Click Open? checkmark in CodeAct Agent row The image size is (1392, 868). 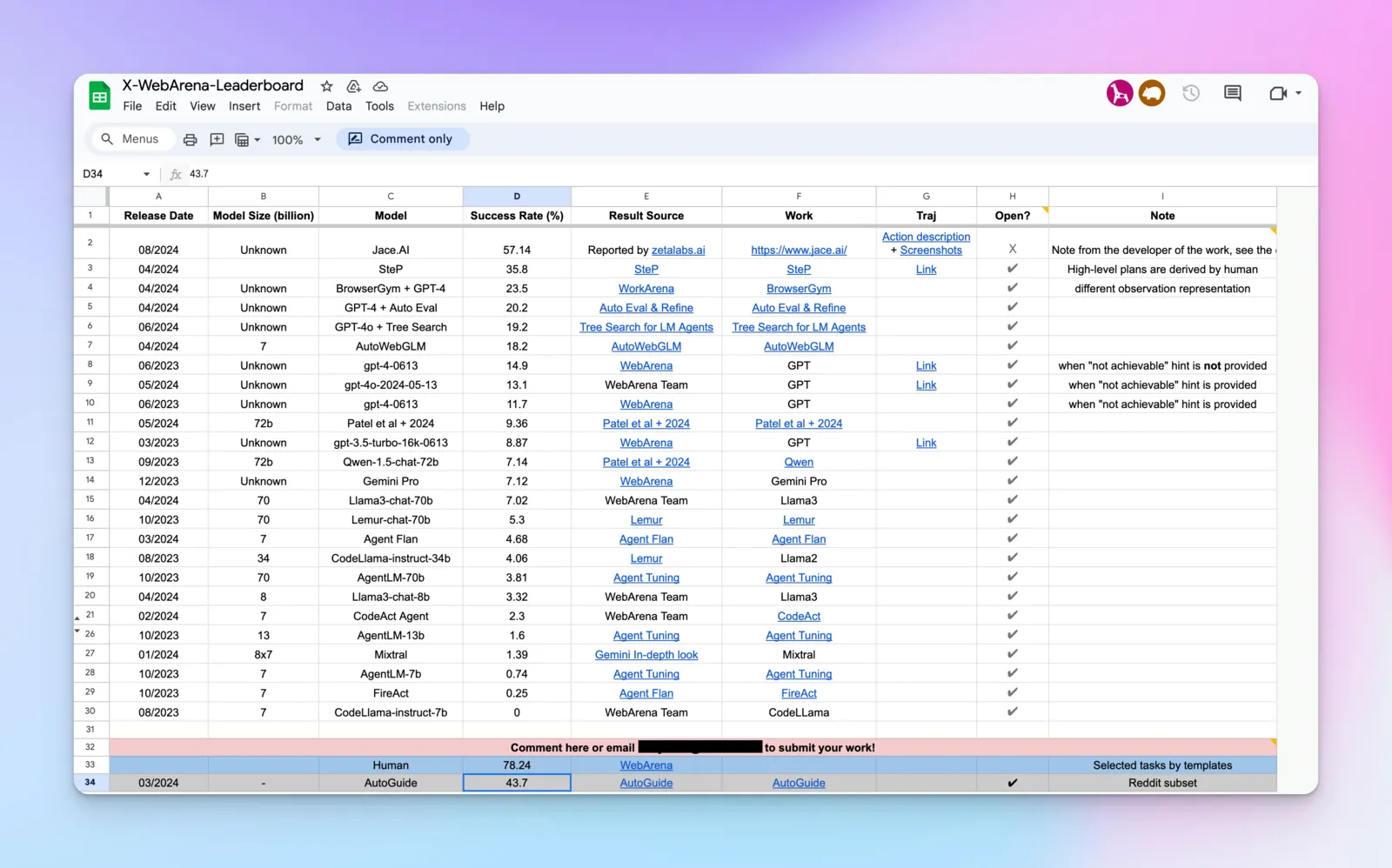click(1012, 616)
